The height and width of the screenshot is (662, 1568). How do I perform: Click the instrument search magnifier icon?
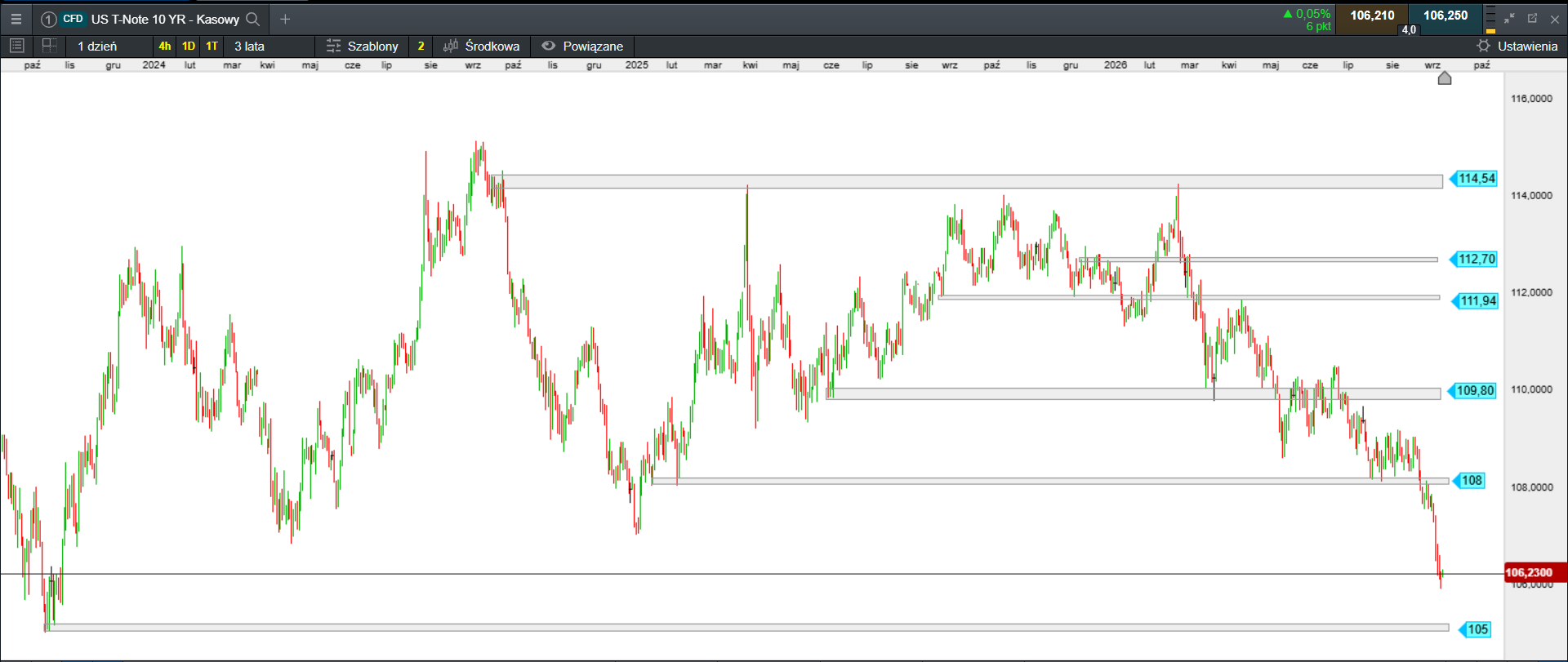253,19
